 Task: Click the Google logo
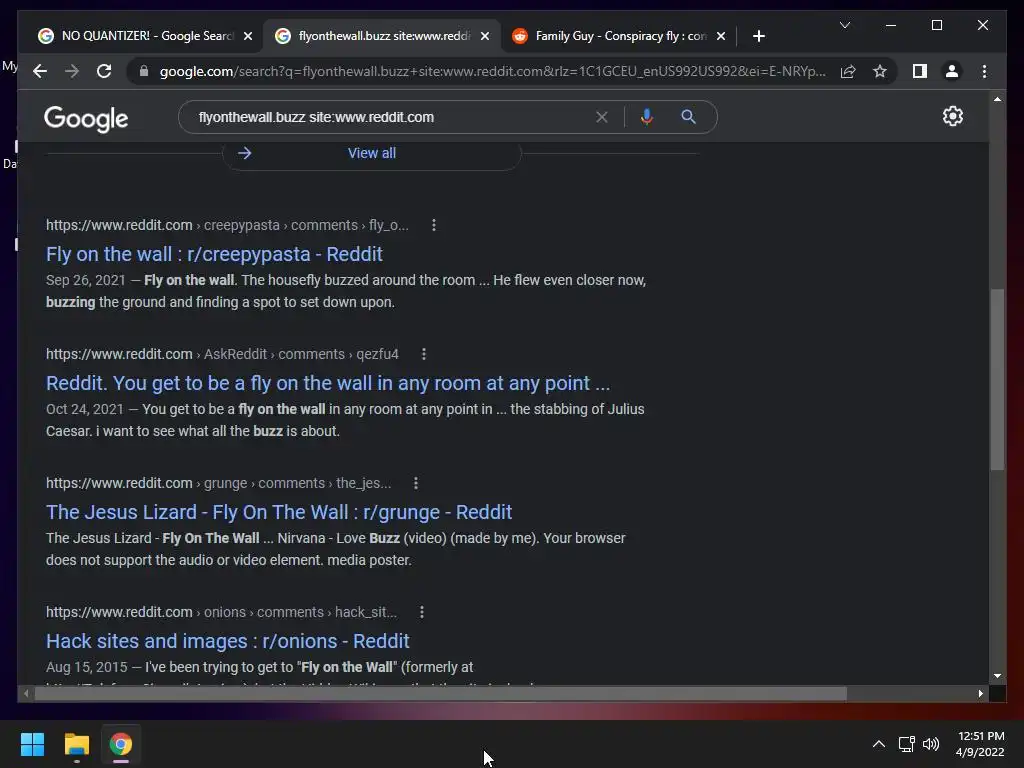(86, 118)
